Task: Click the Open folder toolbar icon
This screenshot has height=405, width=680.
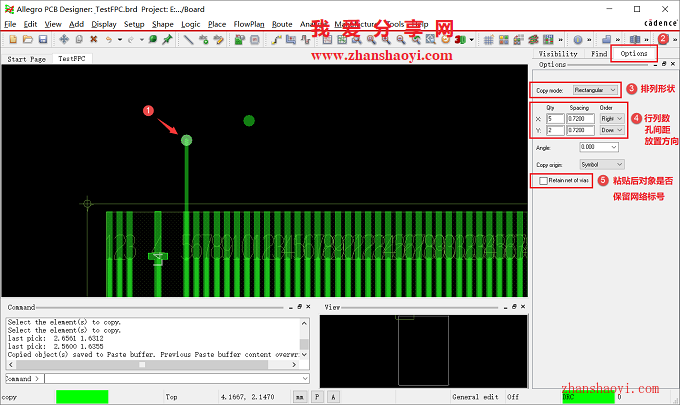Action: (28, 39)
